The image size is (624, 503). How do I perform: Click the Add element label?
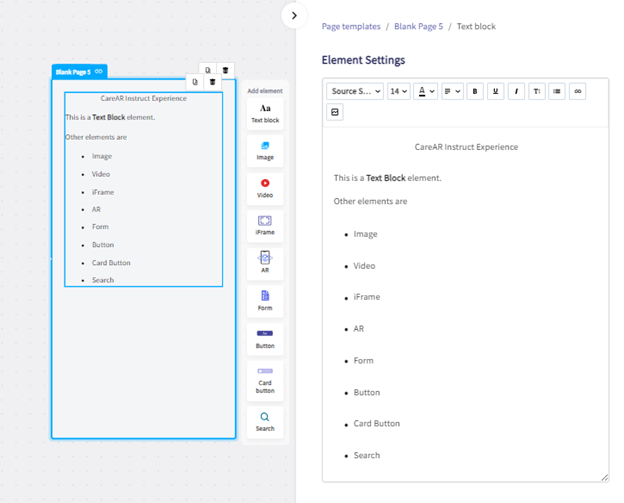[265, 91]
